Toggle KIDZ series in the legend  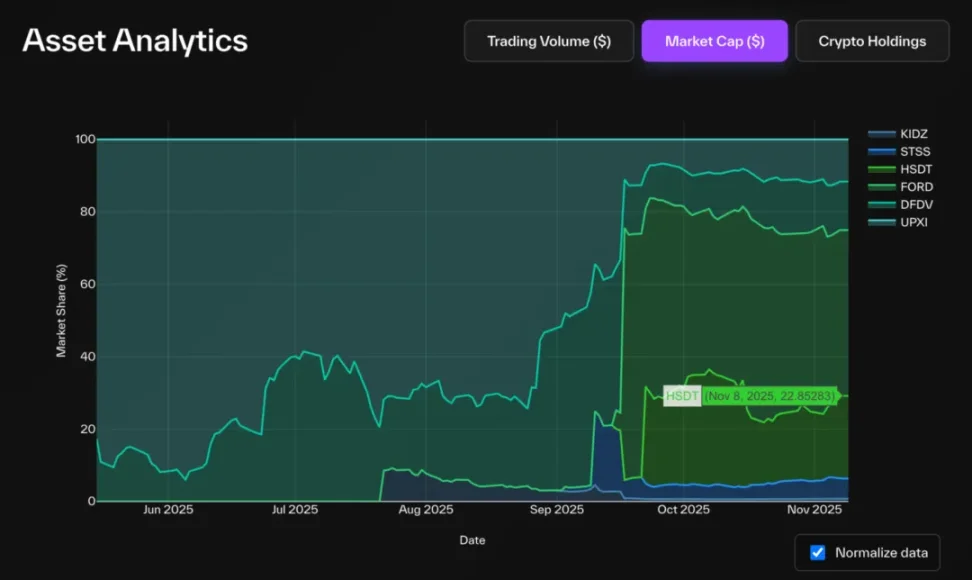point(914,133)
